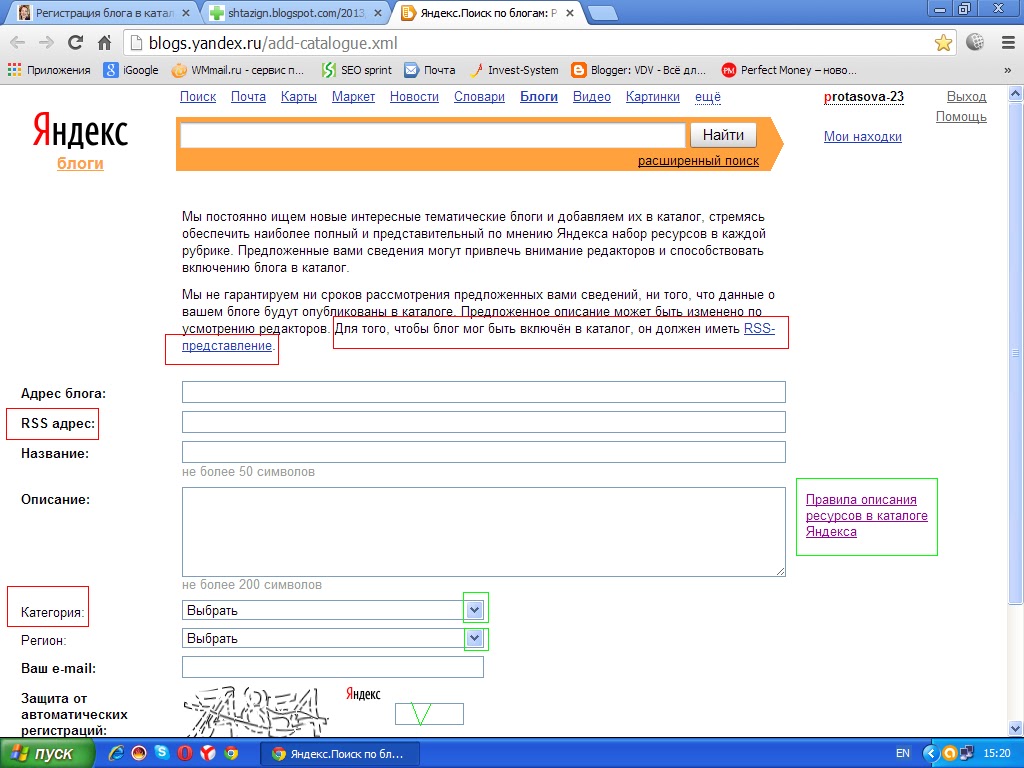
Task: Open the Blogger: VDV bookmark
Action: click(639, 70)
